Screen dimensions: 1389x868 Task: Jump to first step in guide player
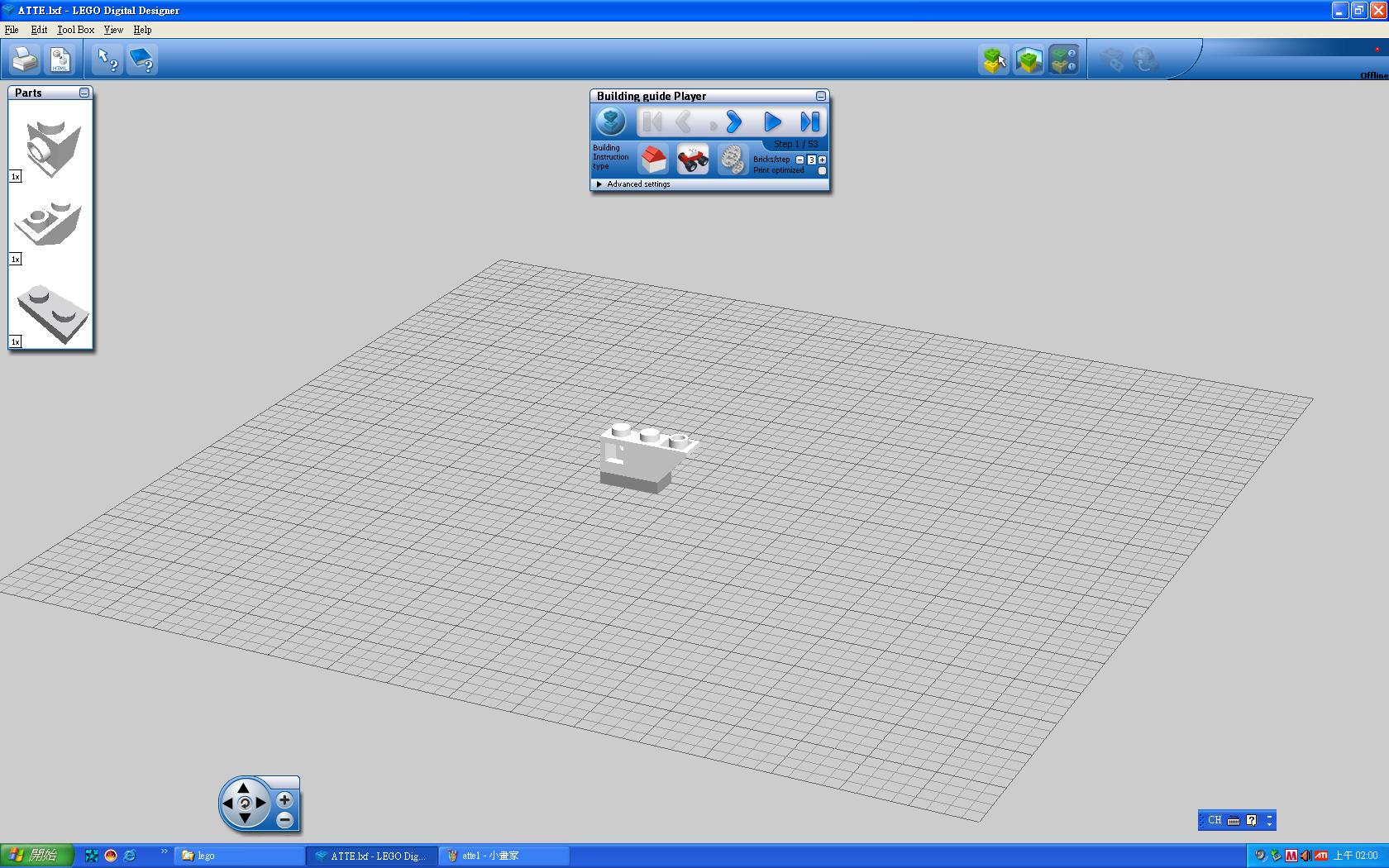click(652, 122)
